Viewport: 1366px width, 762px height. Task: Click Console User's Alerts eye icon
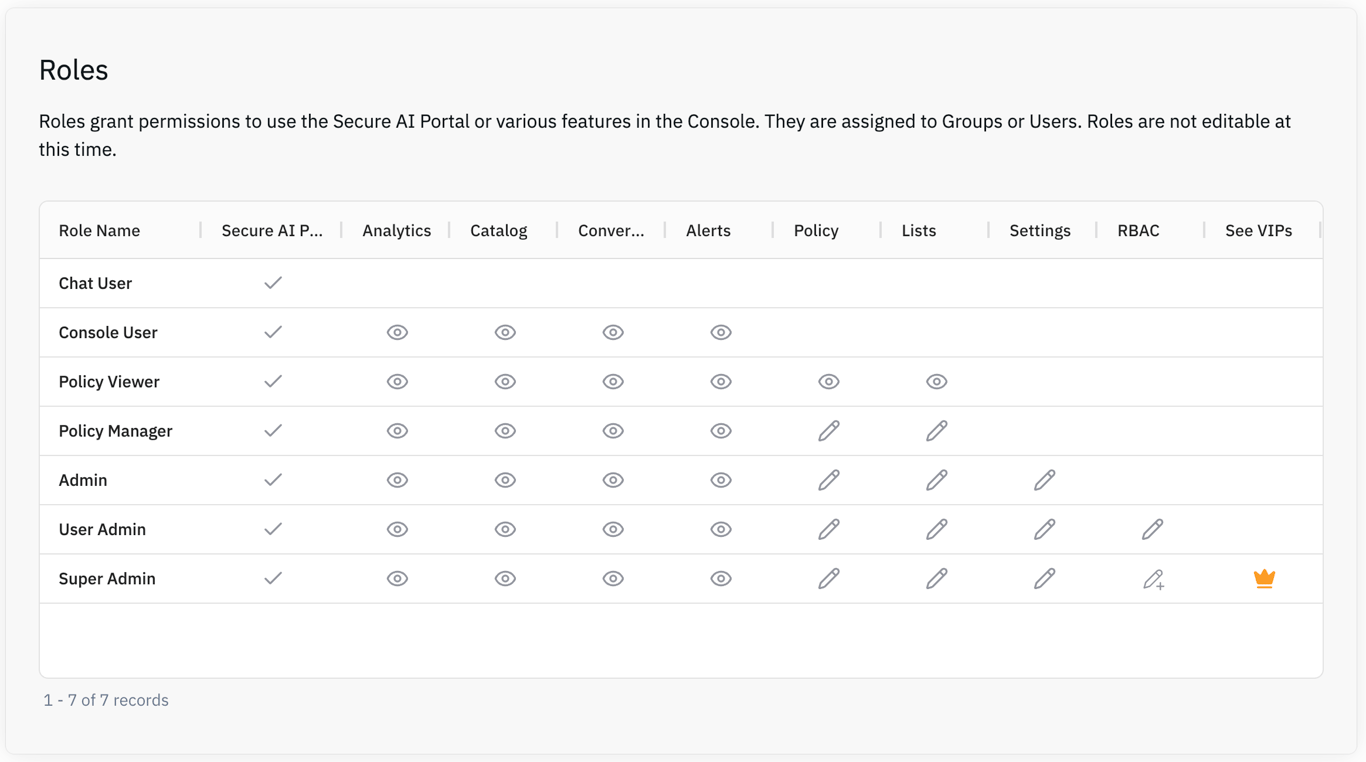[x=720, y=333]
